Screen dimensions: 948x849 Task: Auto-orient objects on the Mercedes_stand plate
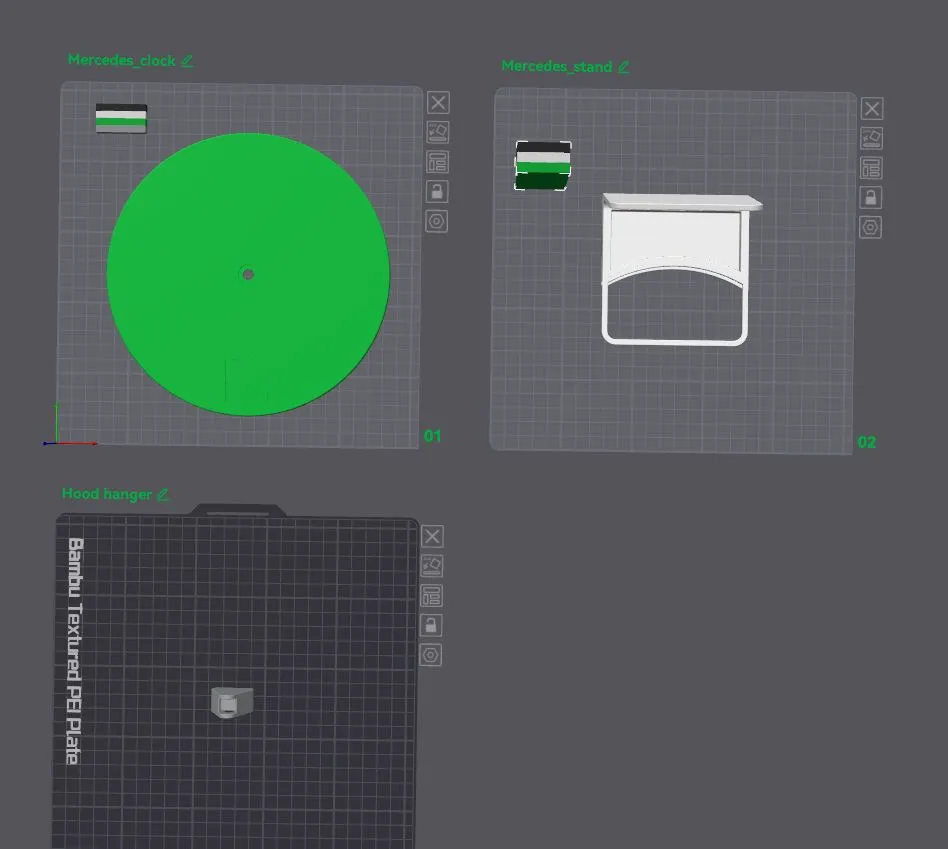tap(871, 138)
